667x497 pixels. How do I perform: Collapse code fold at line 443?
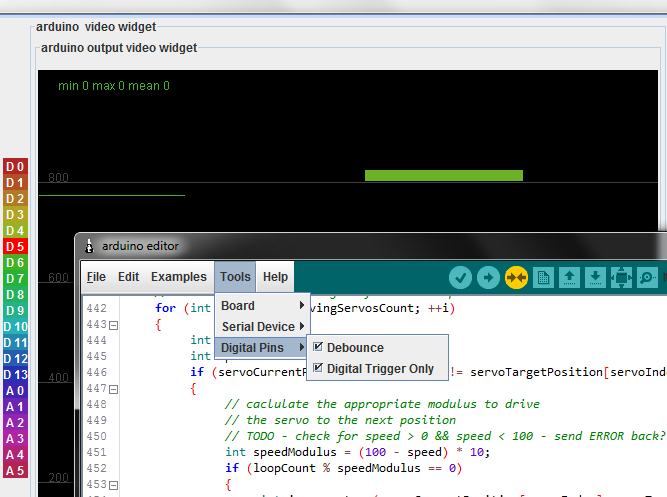point(113,326)
